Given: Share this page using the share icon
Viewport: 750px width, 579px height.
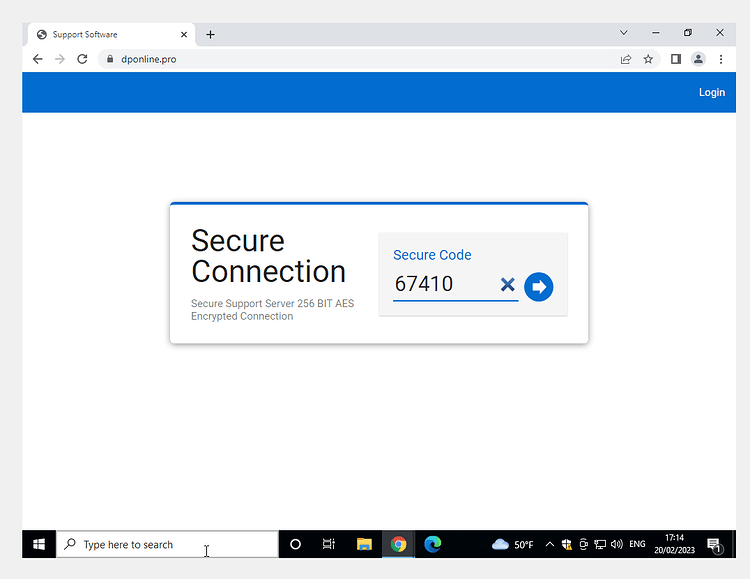Looking at the screenshot, I should pyautogui.click(x=626, y=59).
